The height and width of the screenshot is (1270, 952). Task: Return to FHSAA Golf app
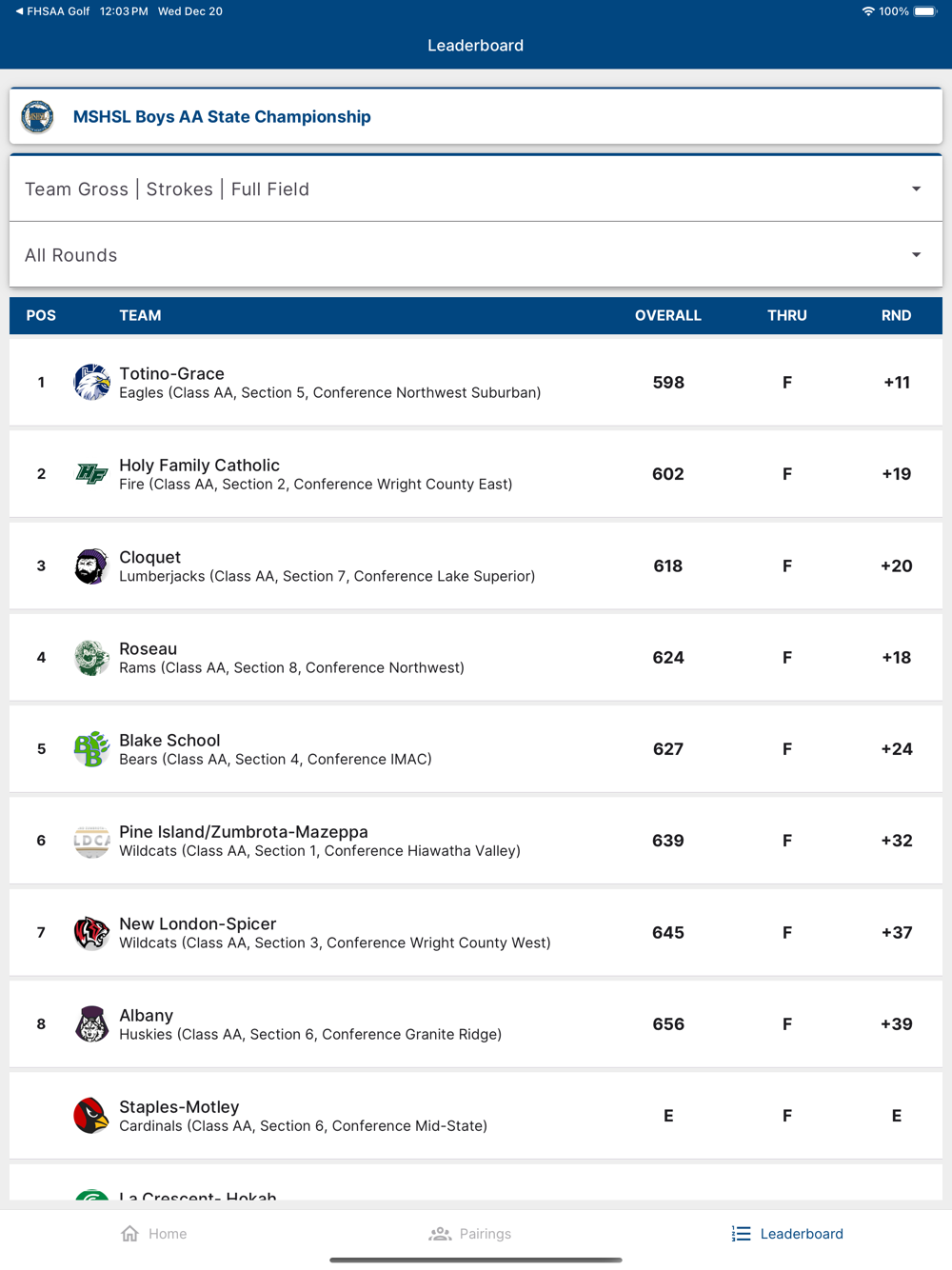(x=52, y=11)
